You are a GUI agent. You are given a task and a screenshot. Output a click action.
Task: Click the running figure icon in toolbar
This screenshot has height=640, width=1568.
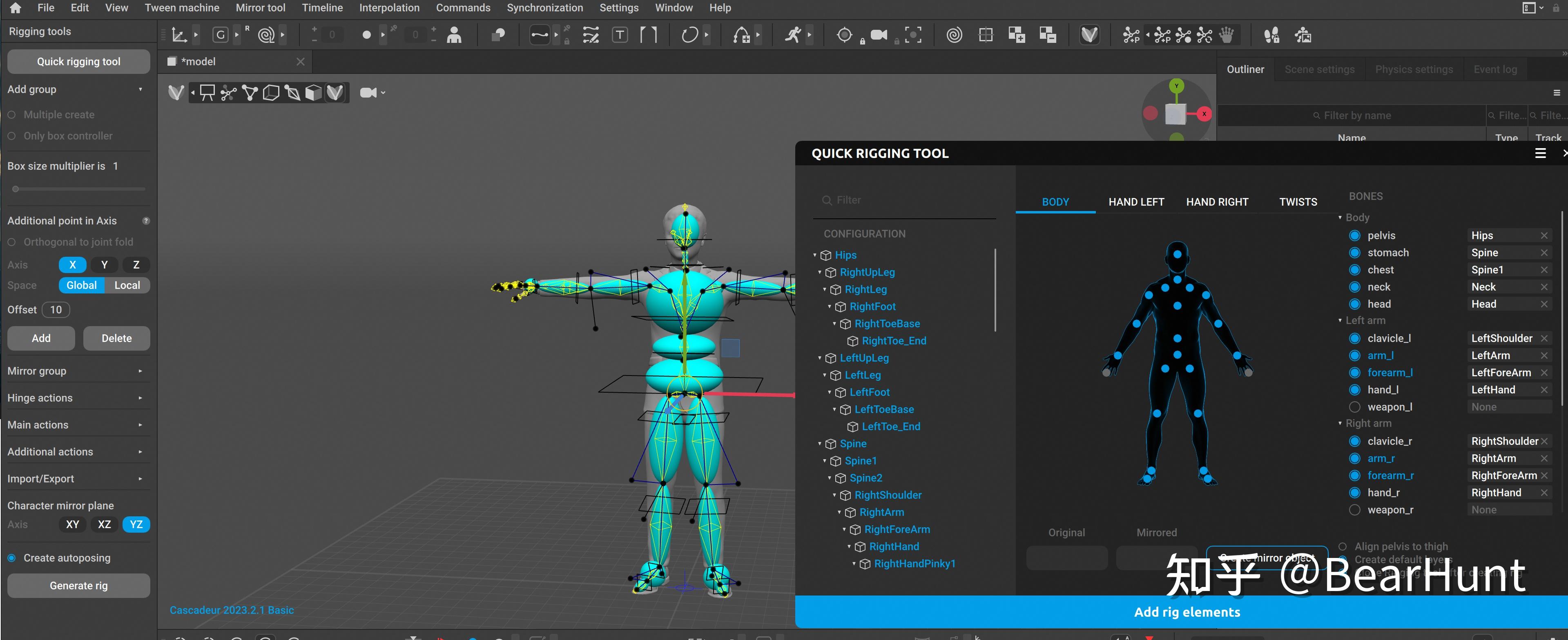(x=792, y=35)
